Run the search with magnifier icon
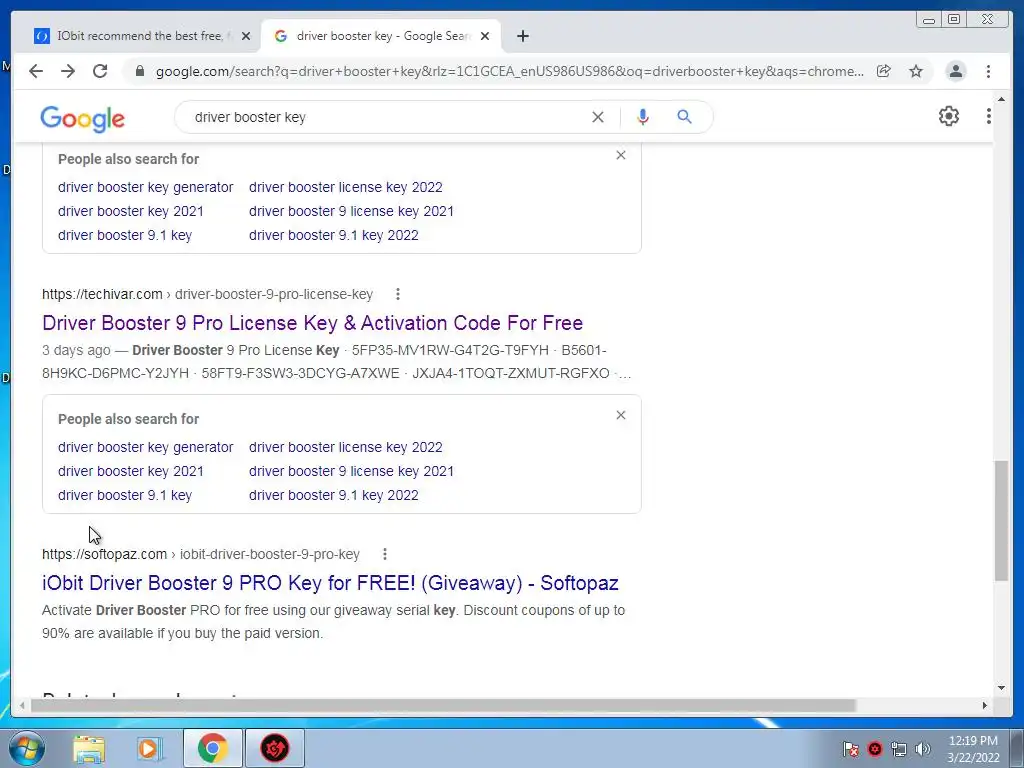 click(684, 117)
